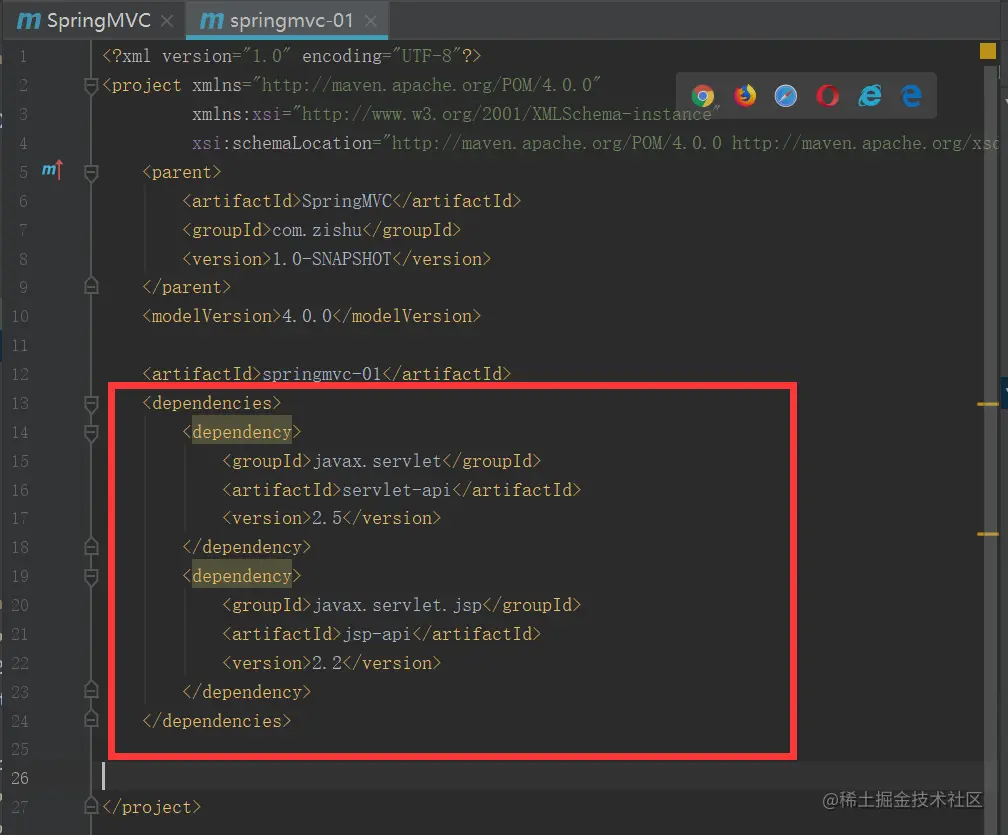1008x835 pixels.
Task: Click parent version 1.0-SNAPSHOT text
Action: 332,259
